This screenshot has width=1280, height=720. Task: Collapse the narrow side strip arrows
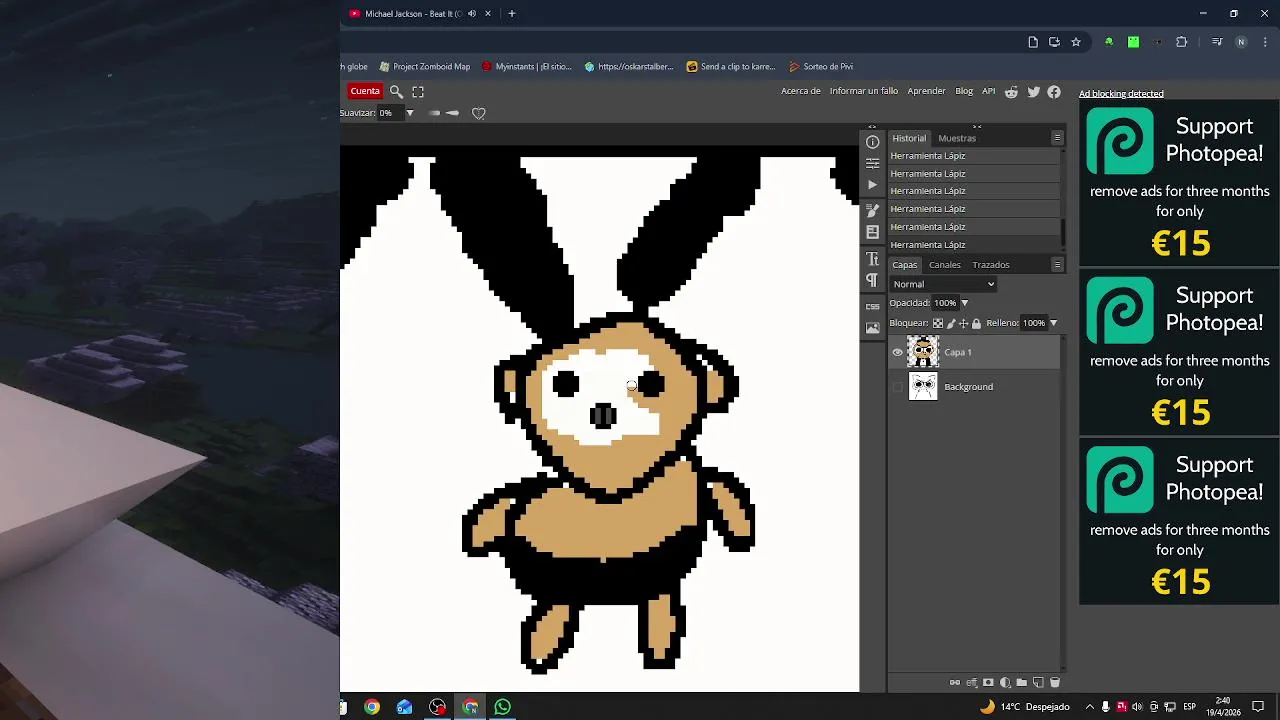pyautogui.click(x=872, y=127)
